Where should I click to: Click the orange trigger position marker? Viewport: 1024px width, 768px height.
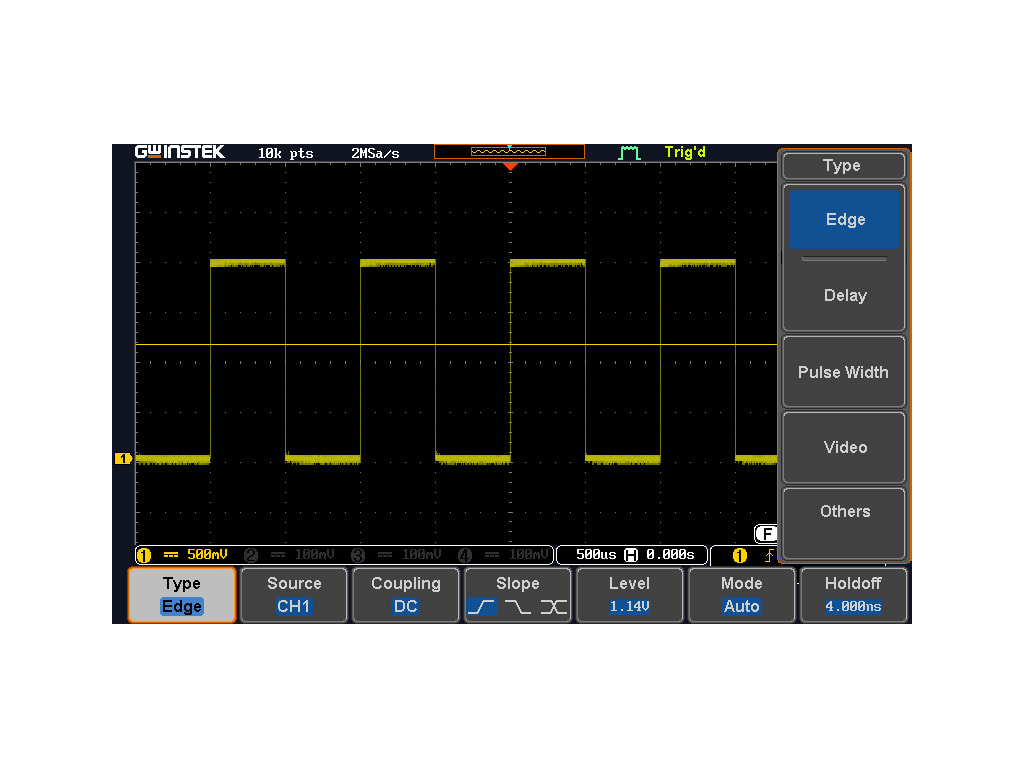(x=510, y=167)
